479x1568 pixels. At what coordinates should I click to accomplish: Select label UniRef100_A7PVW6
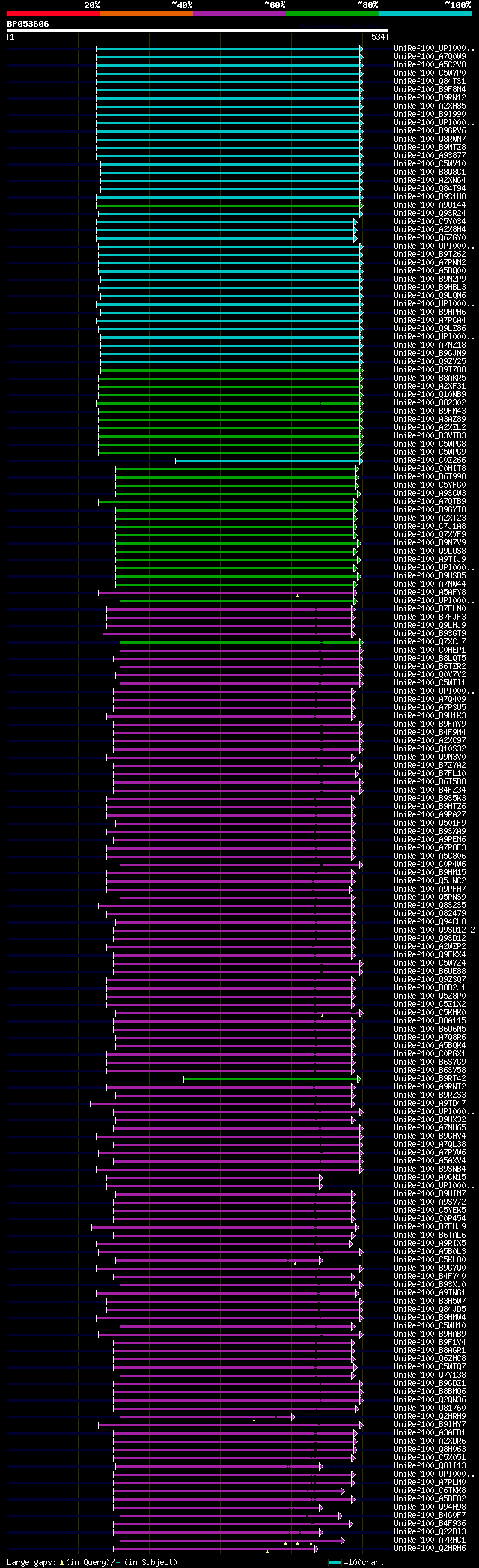point(430,1152)
